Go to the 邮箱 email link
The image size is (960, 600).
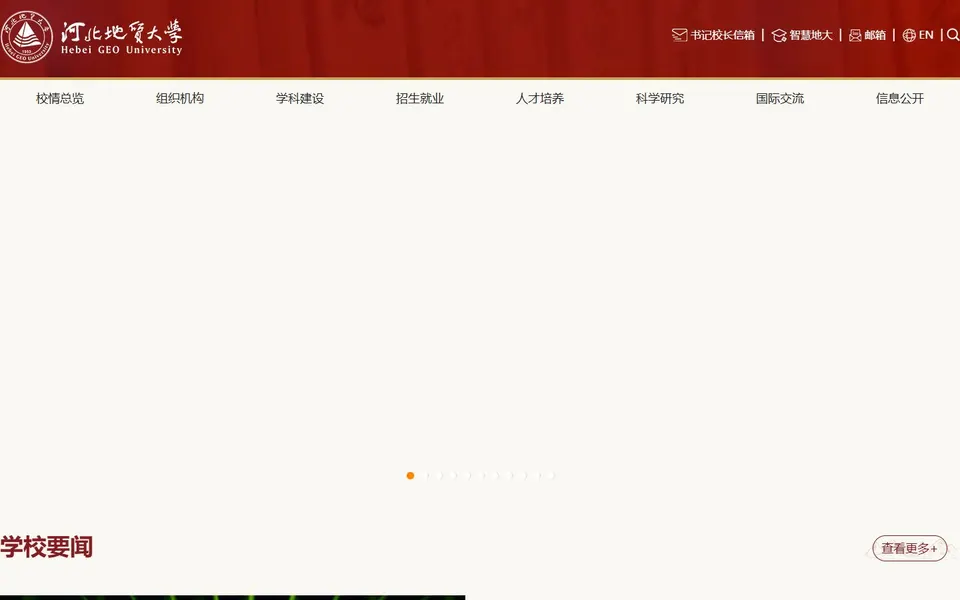pos(875,35)
